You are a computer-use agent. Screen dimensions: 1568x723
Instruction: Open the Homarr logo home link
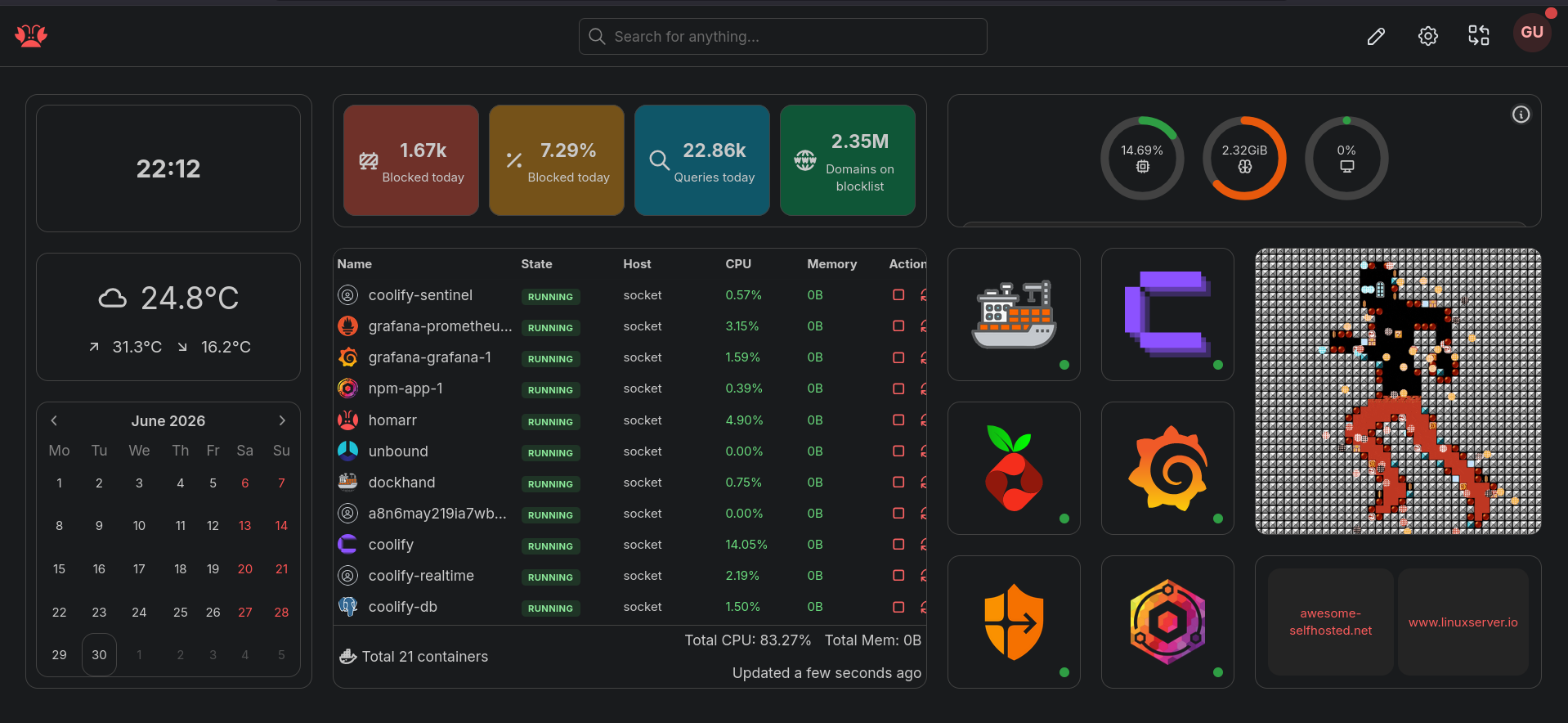[31, 36]
